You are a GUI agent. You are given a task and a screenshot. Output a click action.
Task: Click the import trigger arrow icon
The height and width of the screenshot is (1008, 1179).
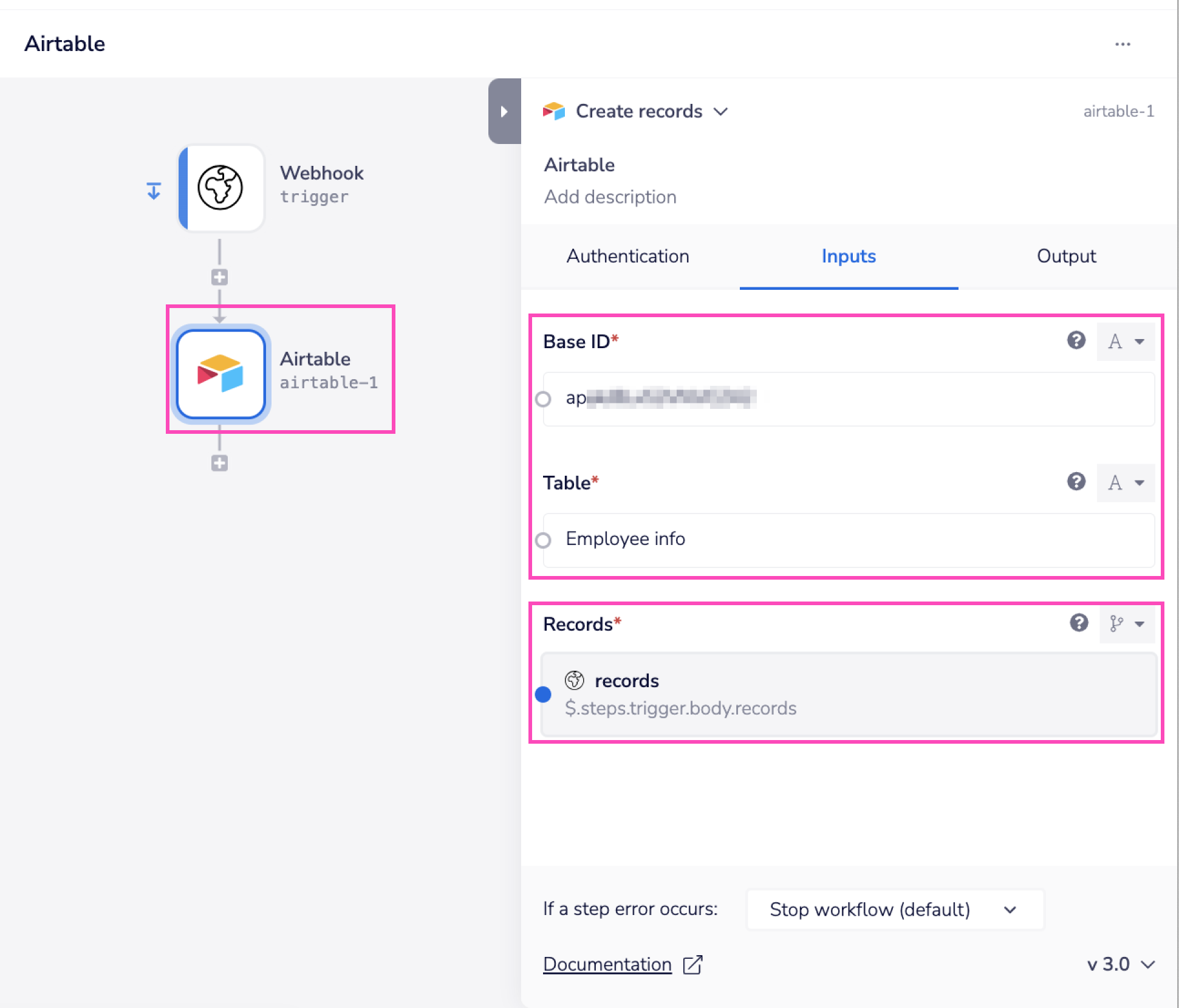coord(154,190)
